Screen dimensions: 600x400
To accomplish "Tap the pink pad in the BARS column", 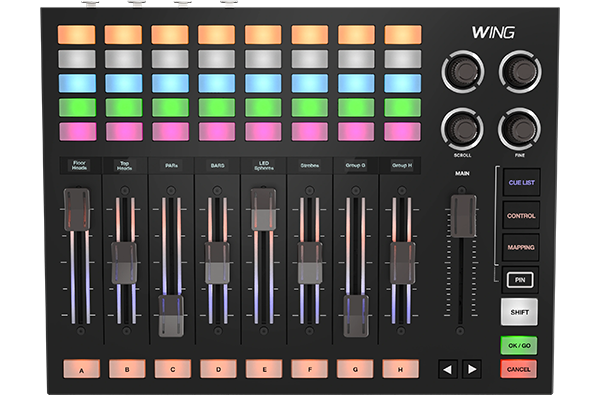I will coord(217,131).
